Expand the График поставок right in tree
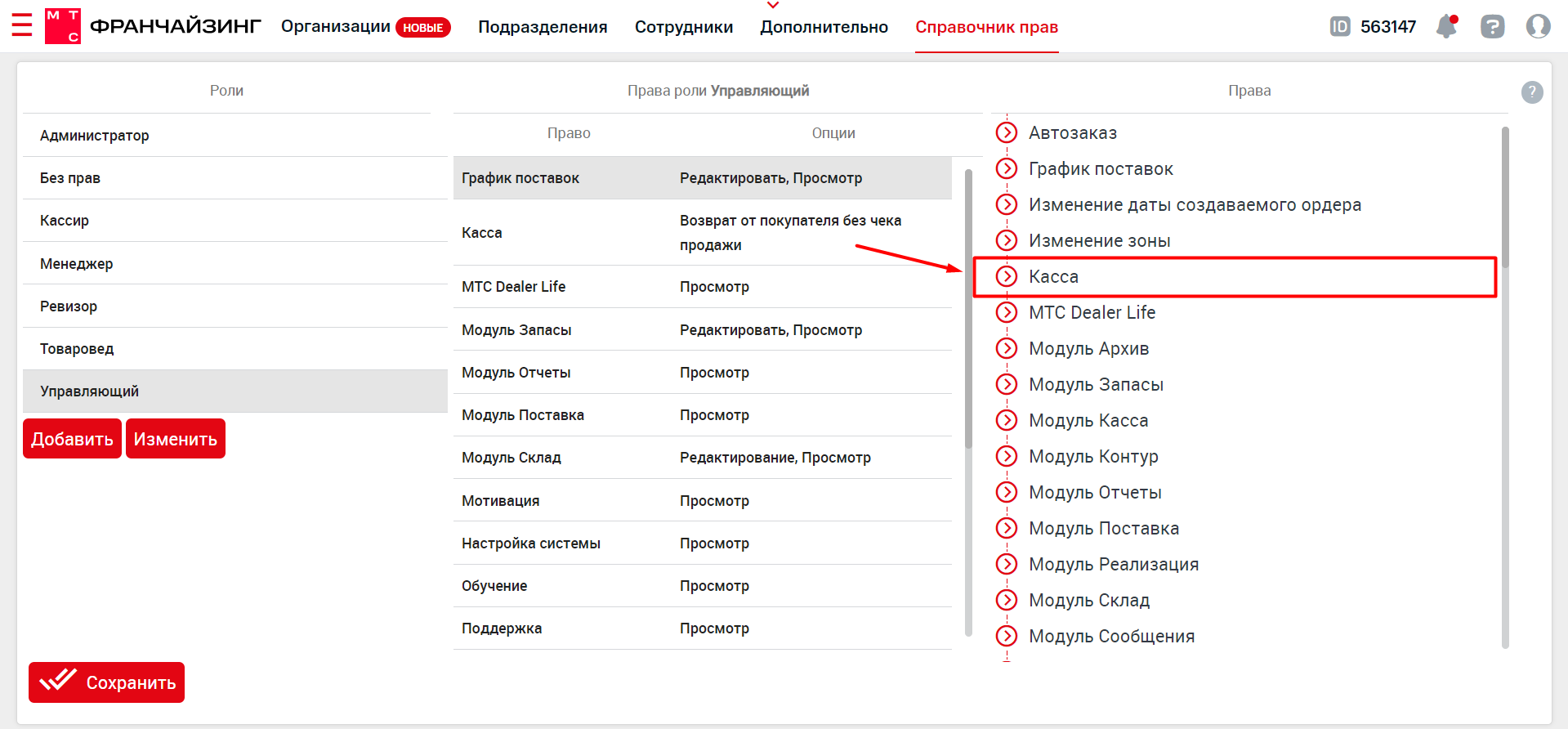This screenshot has width=1568, height=729. (1007, 168)
